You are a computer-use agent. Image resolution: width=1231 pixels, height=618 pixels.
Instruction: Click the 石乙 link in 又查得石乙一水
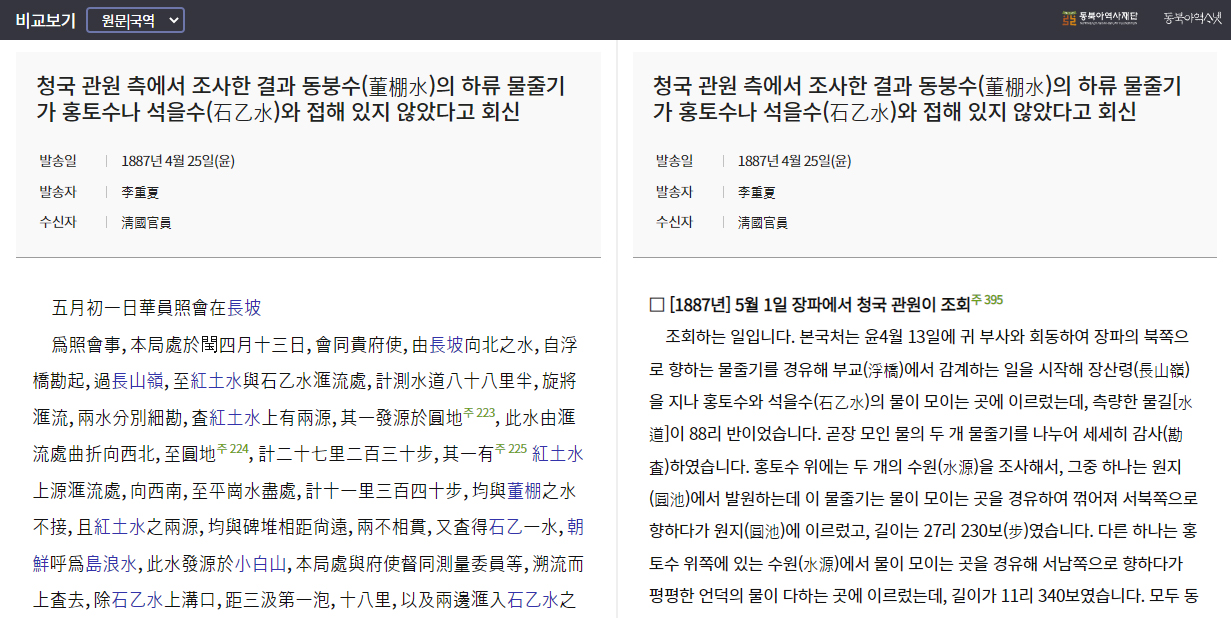click(508, 526)
